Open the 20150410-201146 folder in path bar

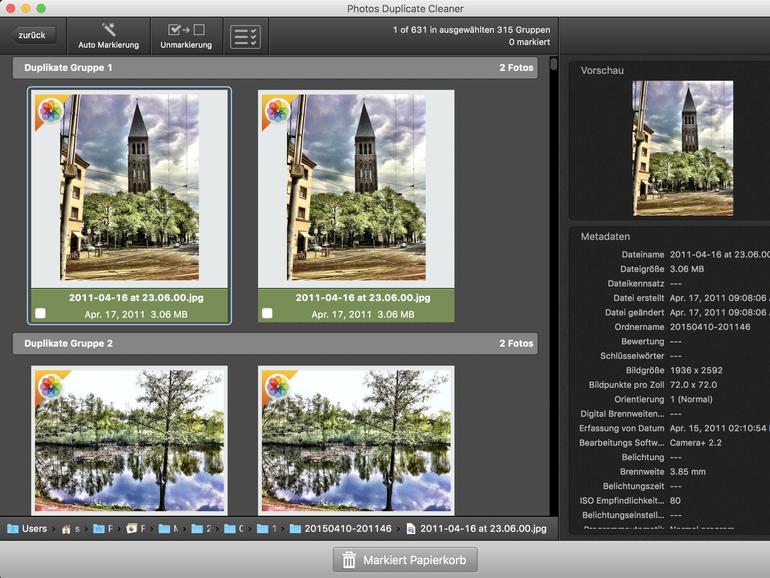[x=341, y=529]
